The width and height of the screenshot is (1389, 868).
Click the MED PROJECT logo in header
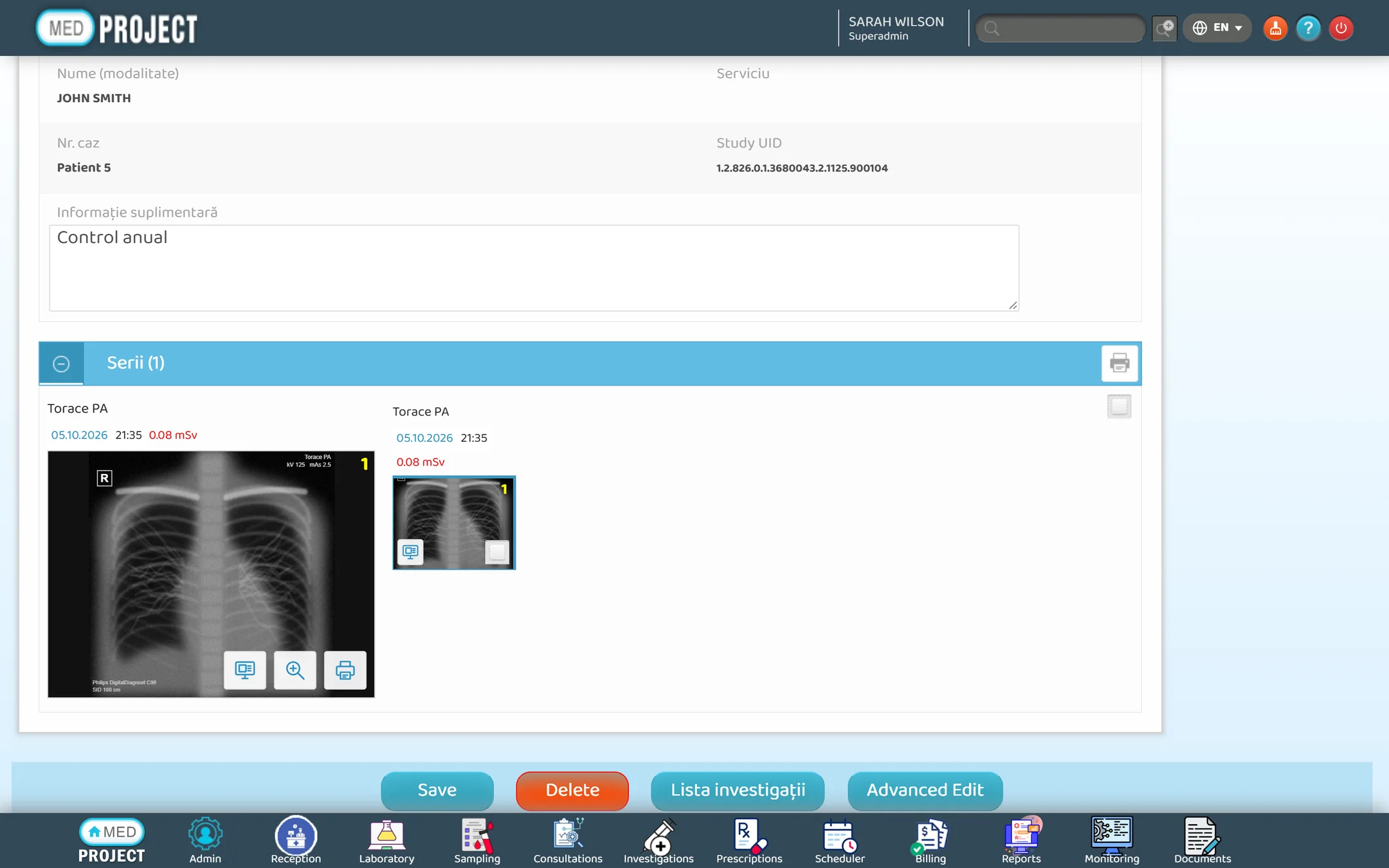pyautogui.click(x=116, y=28)
